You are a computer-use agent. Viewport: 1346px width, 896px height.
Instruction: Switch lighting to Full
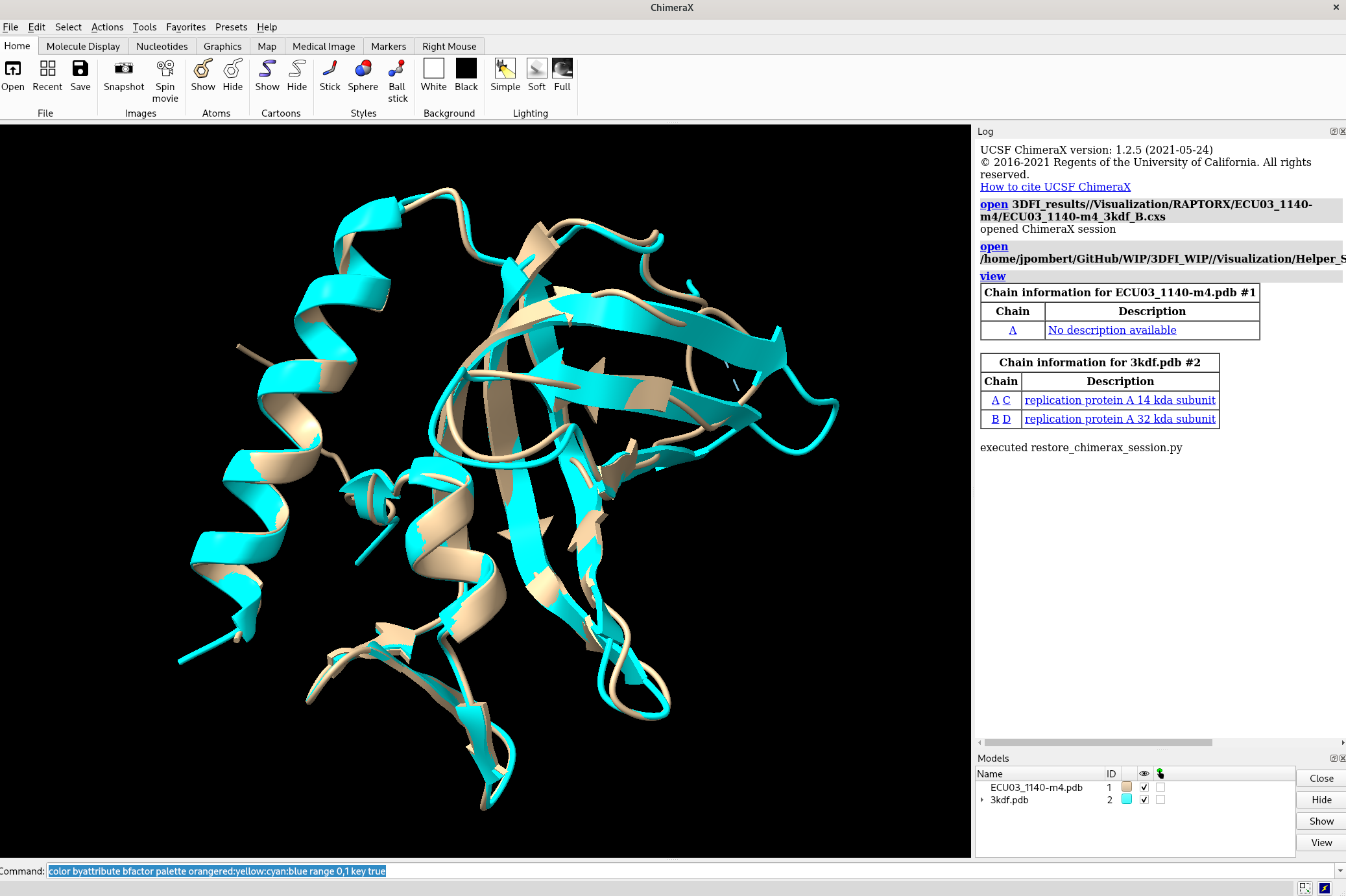[x=562, y=69]
